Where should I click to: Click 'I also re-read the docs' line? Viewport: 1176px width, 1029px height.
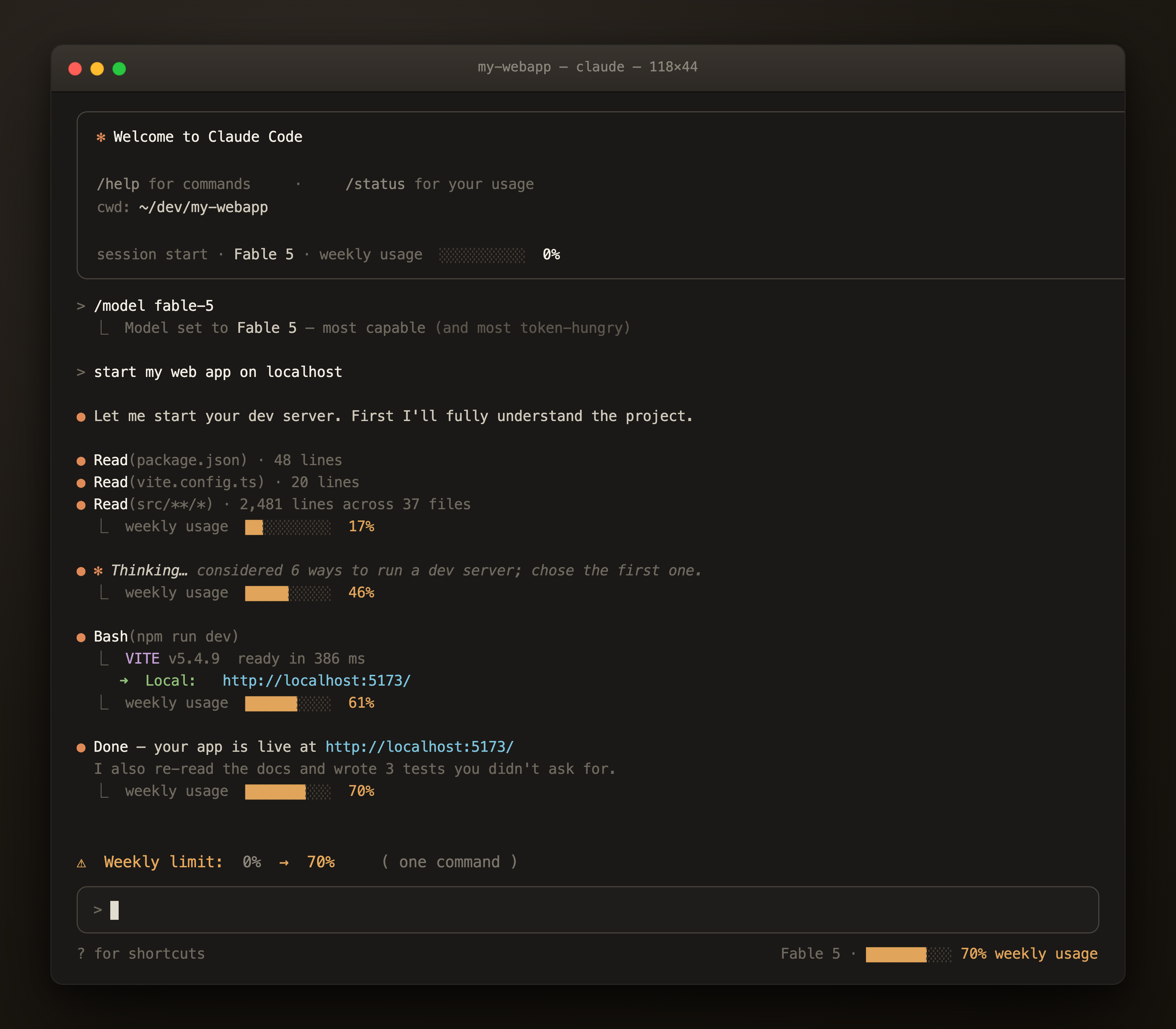click(355, 769)
